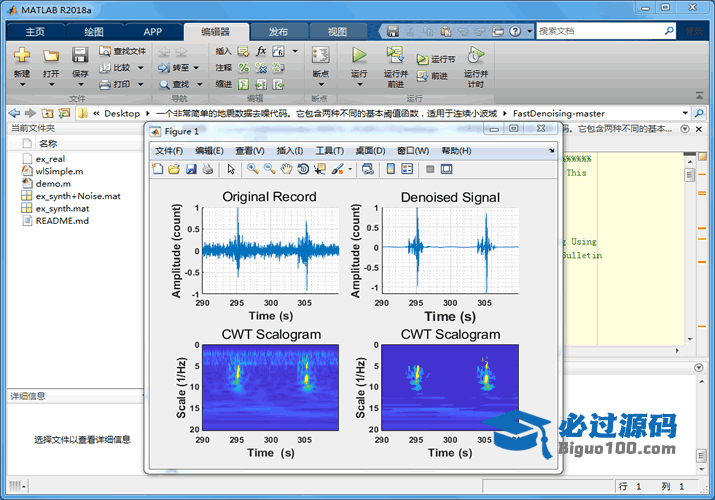Open the New (新建) dropdown arrow
The image size is (715, 500).
pyautogui.click(x=22, y=84)
